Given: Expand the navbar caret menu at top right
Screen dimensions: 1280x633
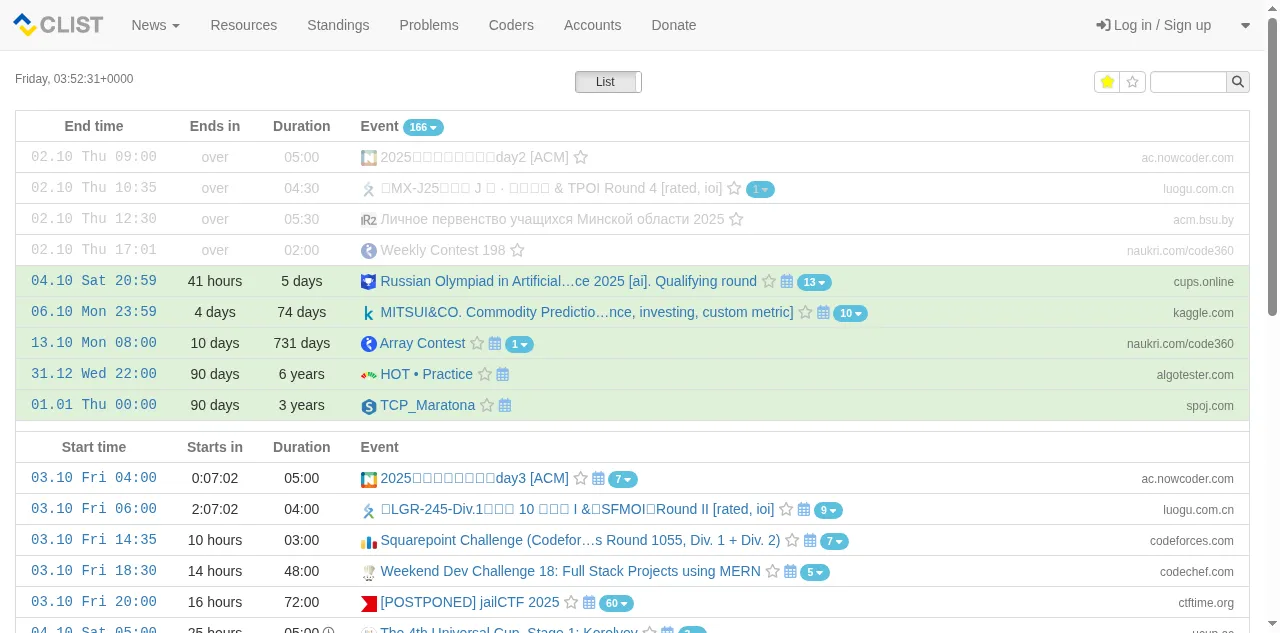Looking at the screenshot, I should (1246, 26).
